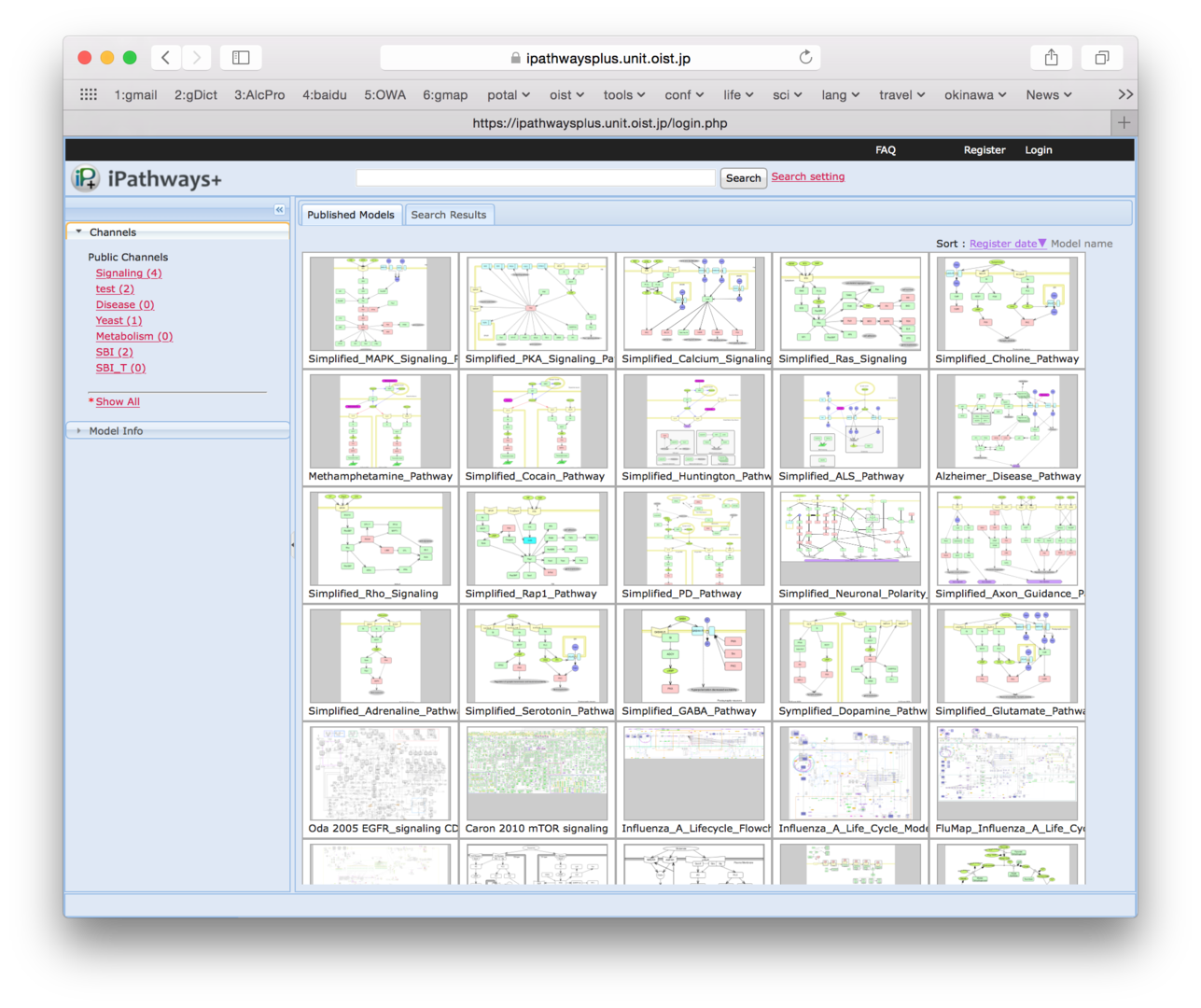The height and width of the screenshot is (1008, 1201).
Task: Click the browser back arrow
Action: coord(166,58)
